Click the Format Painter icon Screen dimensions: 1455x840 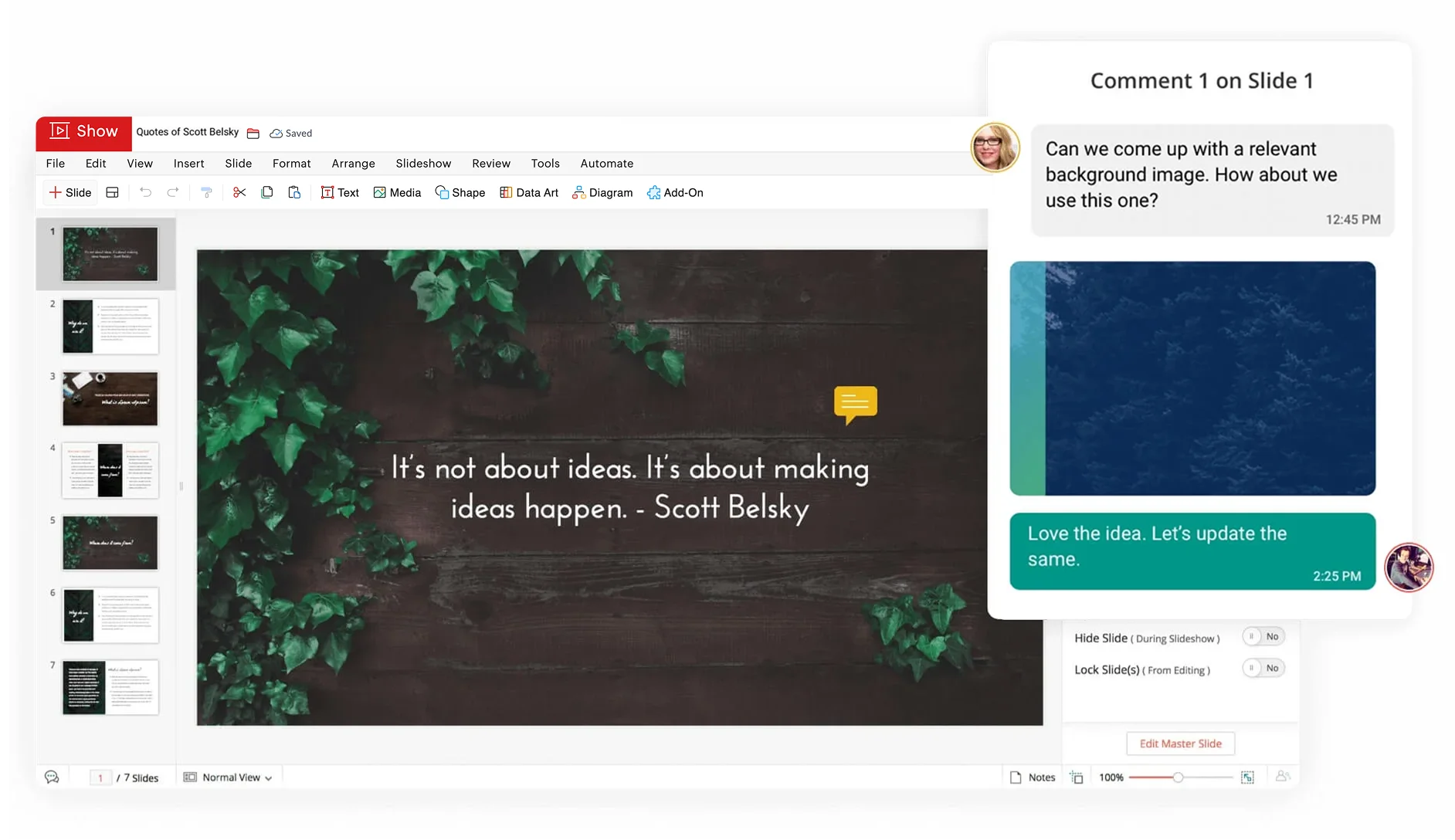206,192
